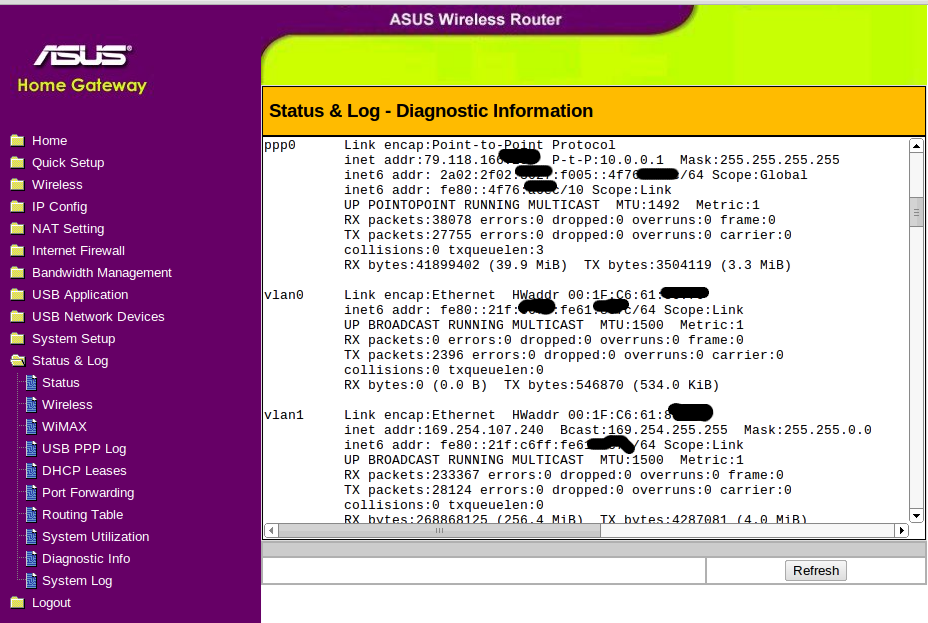Click the page icon beside Diagnostic Info
928x623 pixels.
[31, 559]
